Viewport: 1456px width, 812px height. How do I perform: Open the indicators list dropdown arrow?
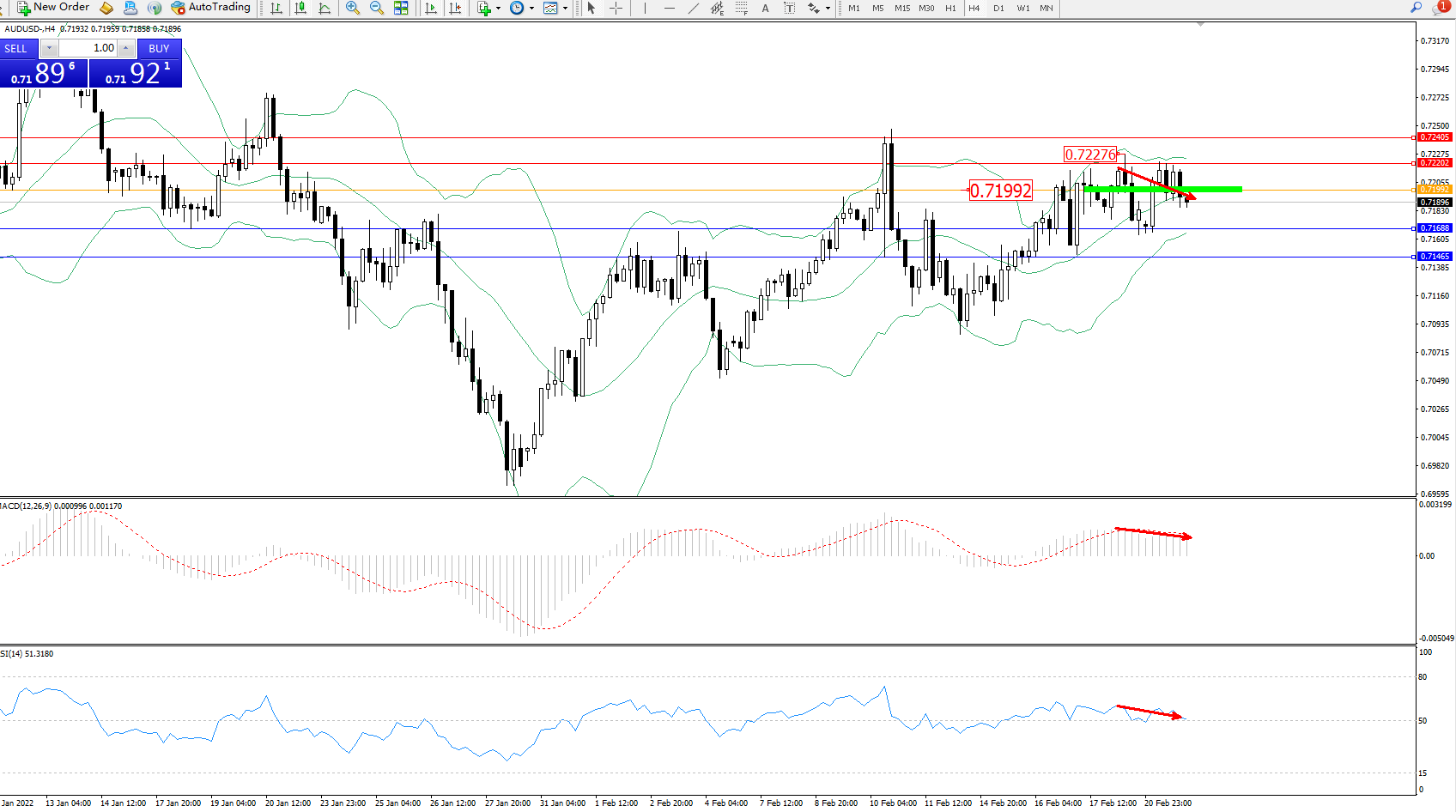(x=498, y=9)
